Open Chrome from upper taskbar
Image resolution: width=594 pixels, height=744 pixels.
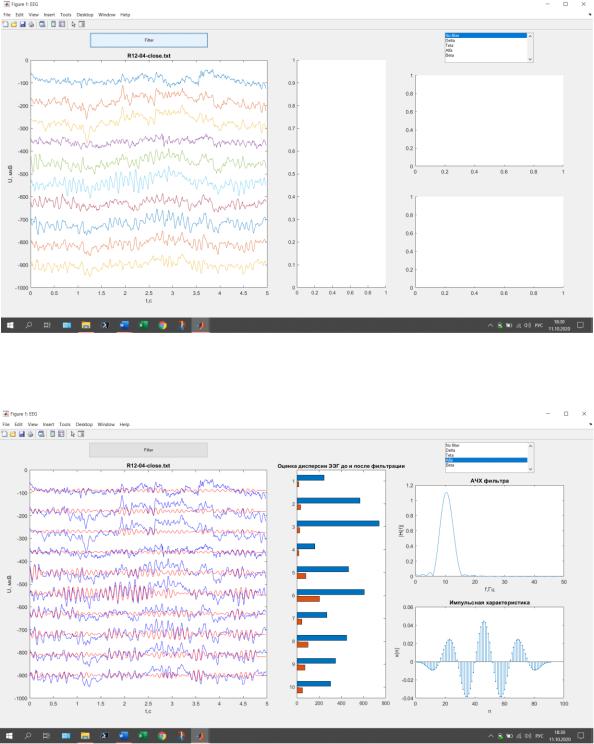point(163,325)
